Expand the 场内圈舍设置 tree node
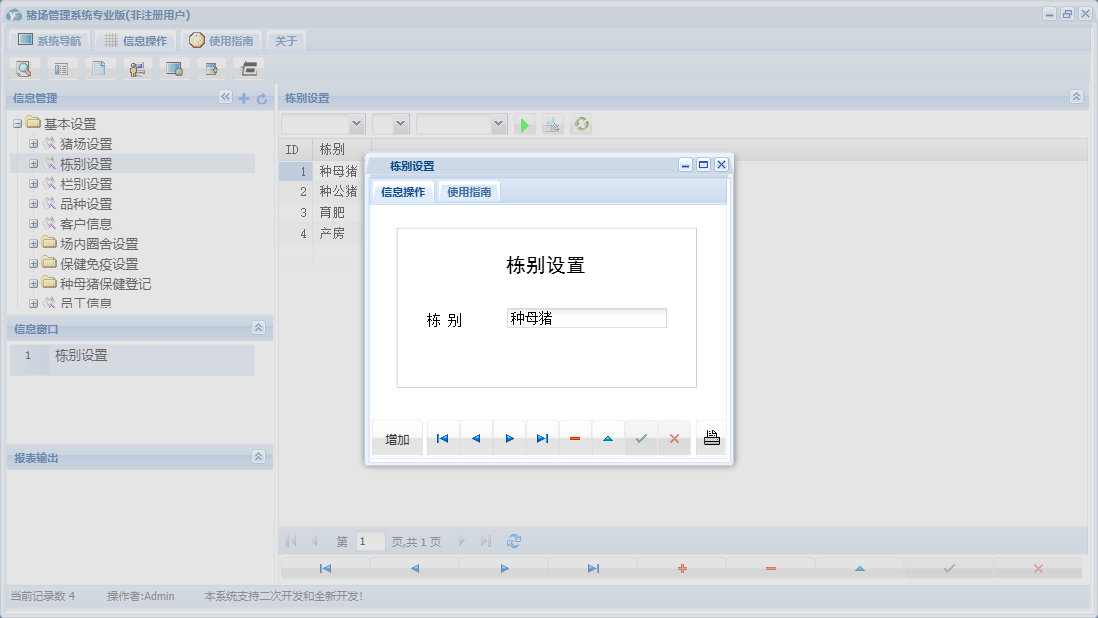Screen dimensions: 1098x618 34,244
